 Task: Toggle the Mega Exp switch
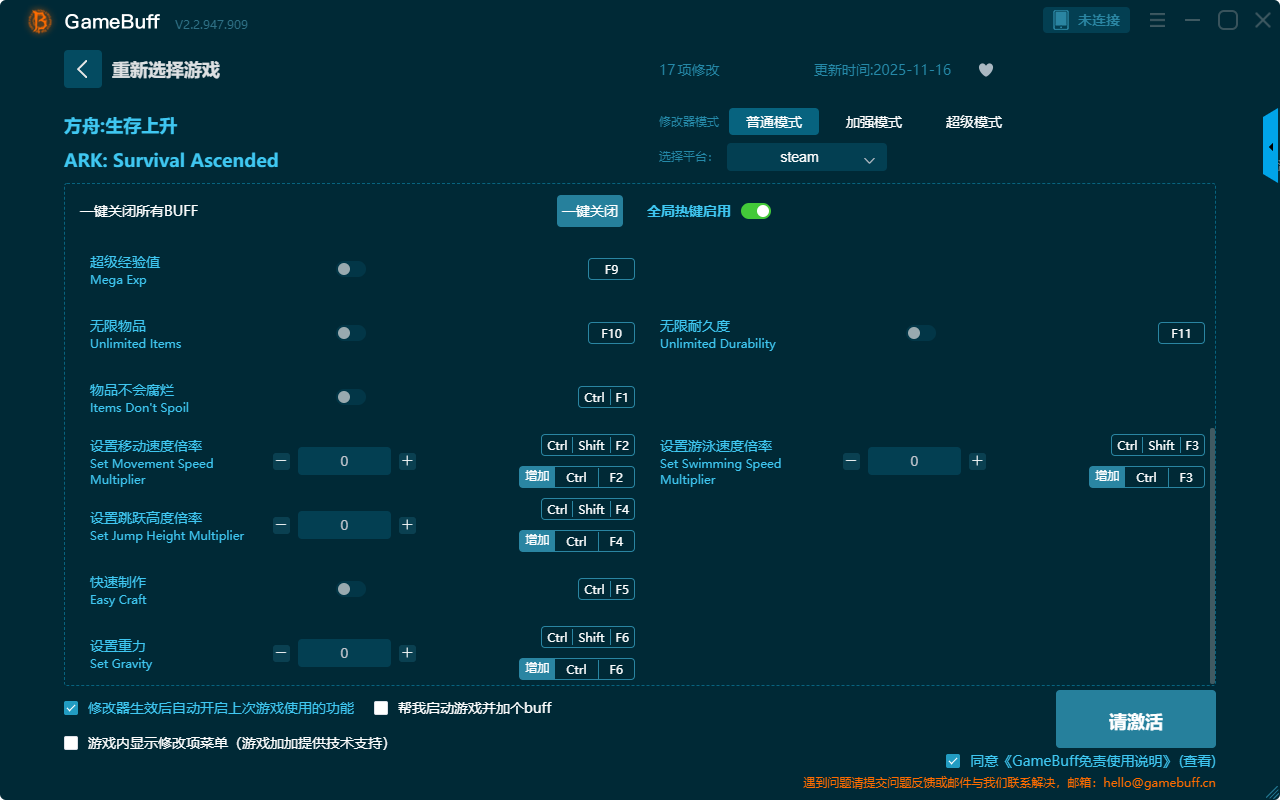click(x=351, y=269)
